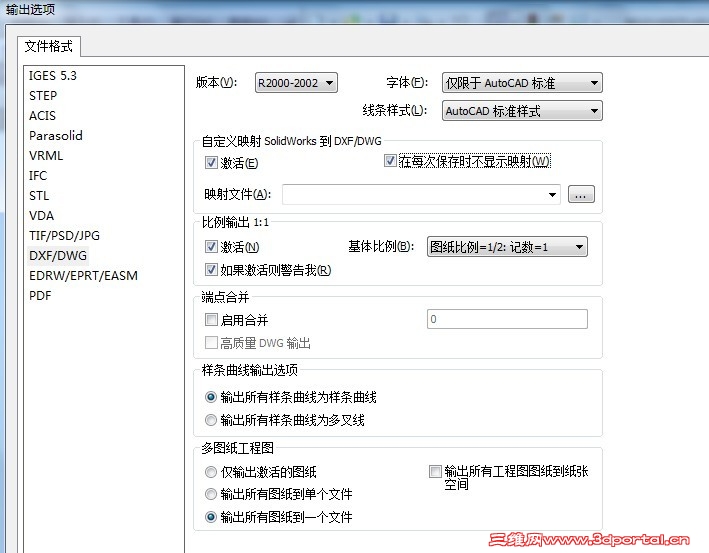Toggle 如果激活则警告我 checkbox

click(x=211, y=269)
